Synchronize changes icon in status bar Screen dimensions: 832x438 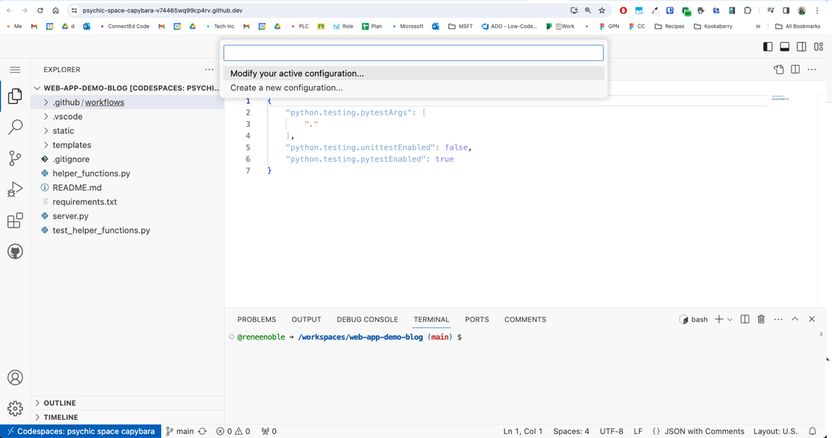(x=203, y=431)
